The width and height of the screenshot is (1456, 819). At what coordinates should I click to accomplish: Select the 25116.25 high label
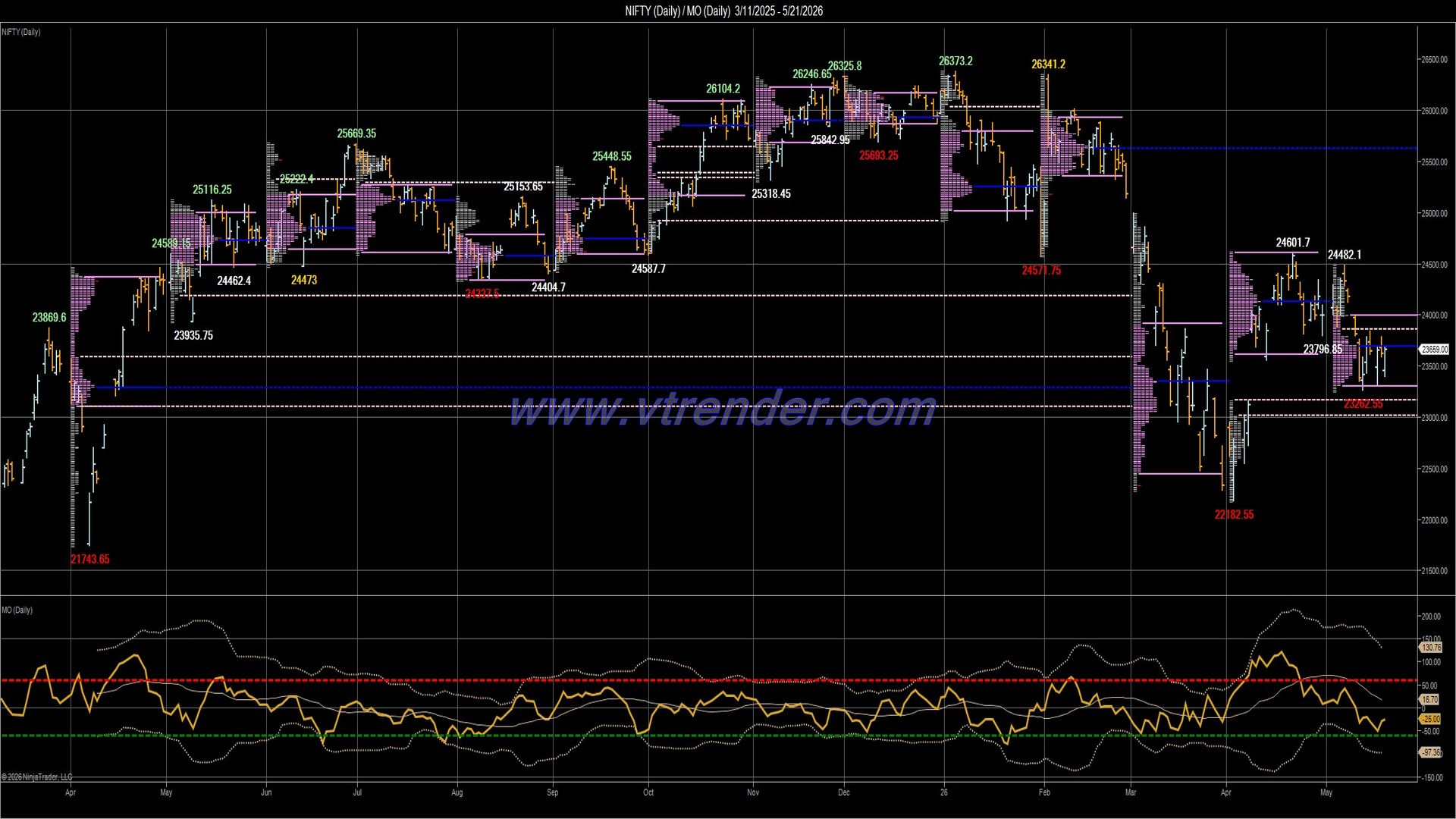pos(212,190)
